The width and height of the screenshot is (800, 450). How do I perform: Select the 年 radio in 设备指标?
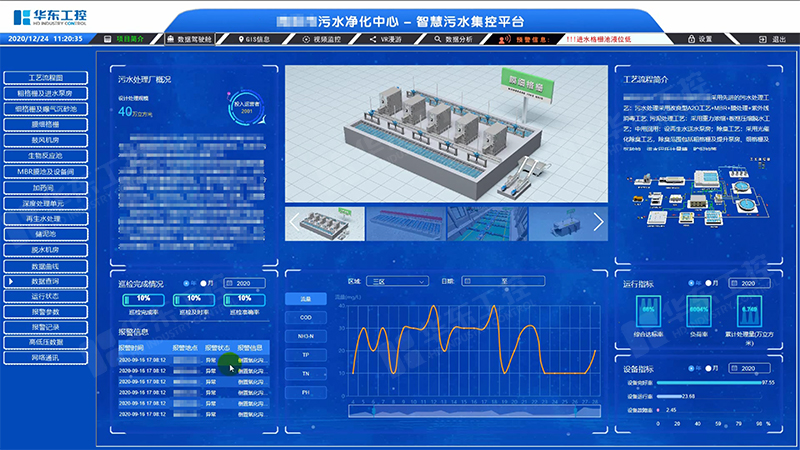tap(690, 369)
